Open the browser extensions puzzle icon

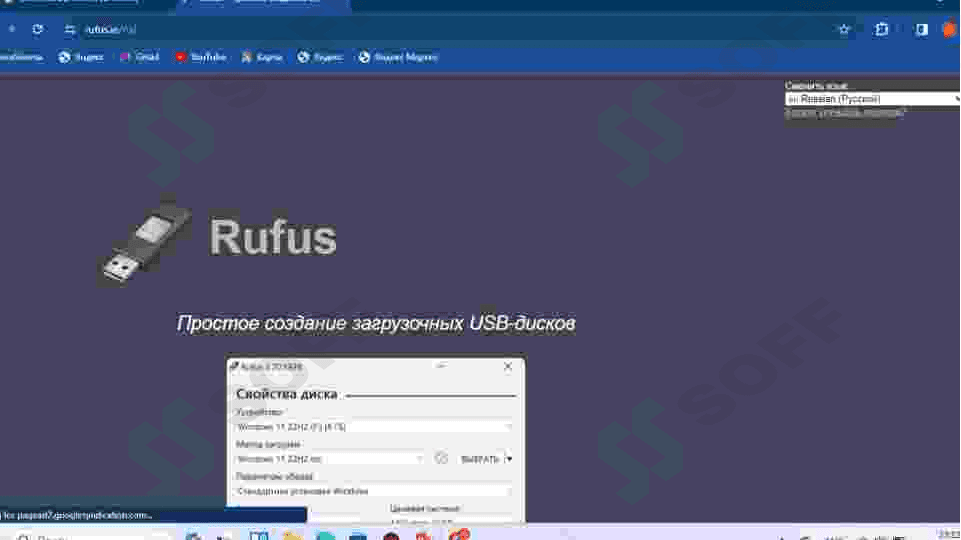(881, 29)
